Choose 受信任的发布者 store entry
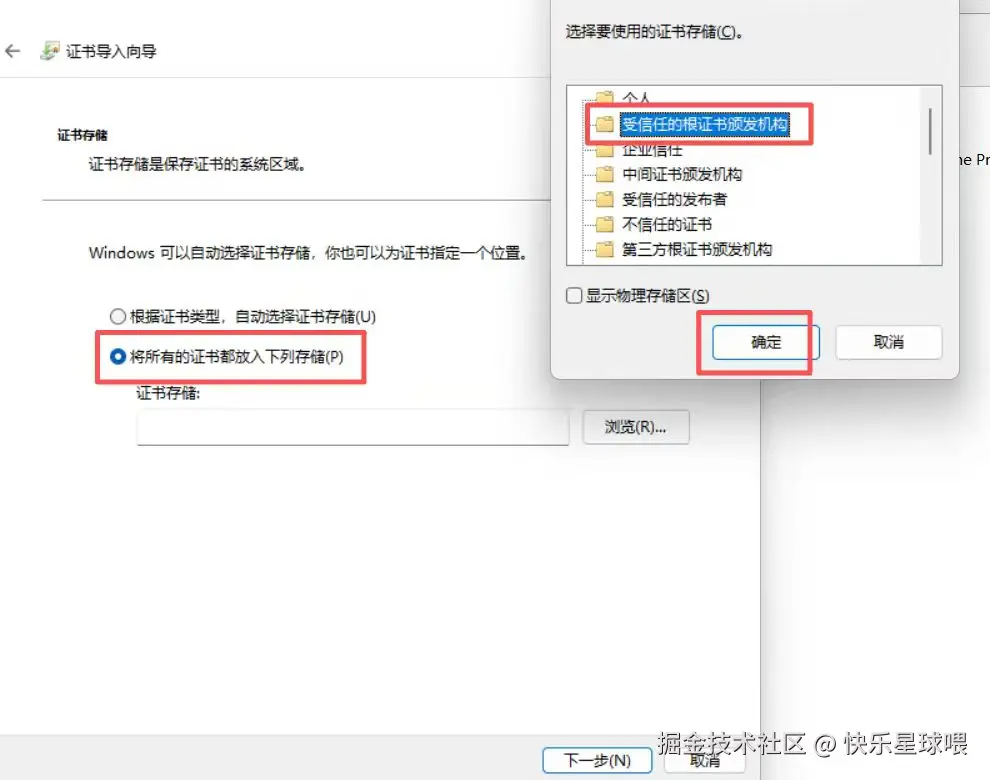 [x=674, y=199]
